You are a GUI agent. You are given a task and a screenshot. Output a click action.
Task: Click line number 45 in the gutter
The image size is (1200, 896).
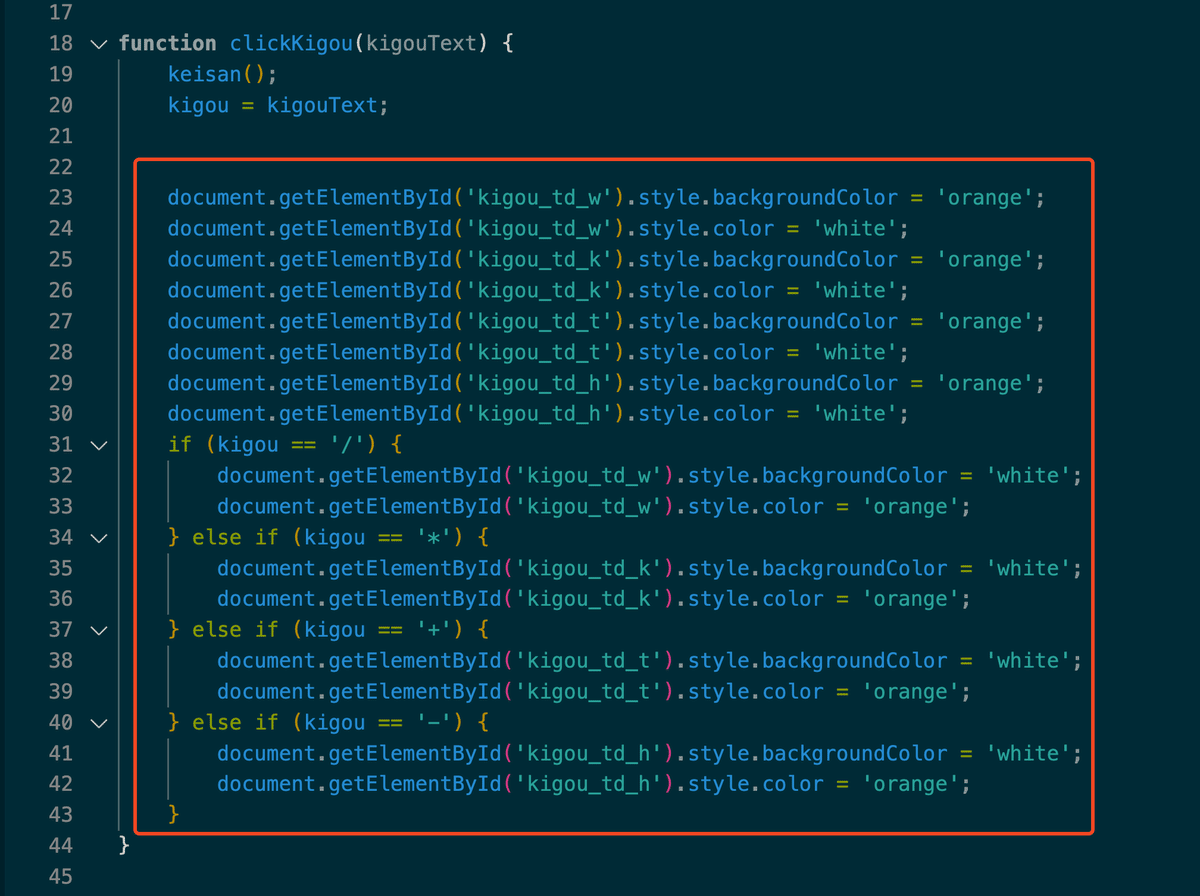point(61,877)
